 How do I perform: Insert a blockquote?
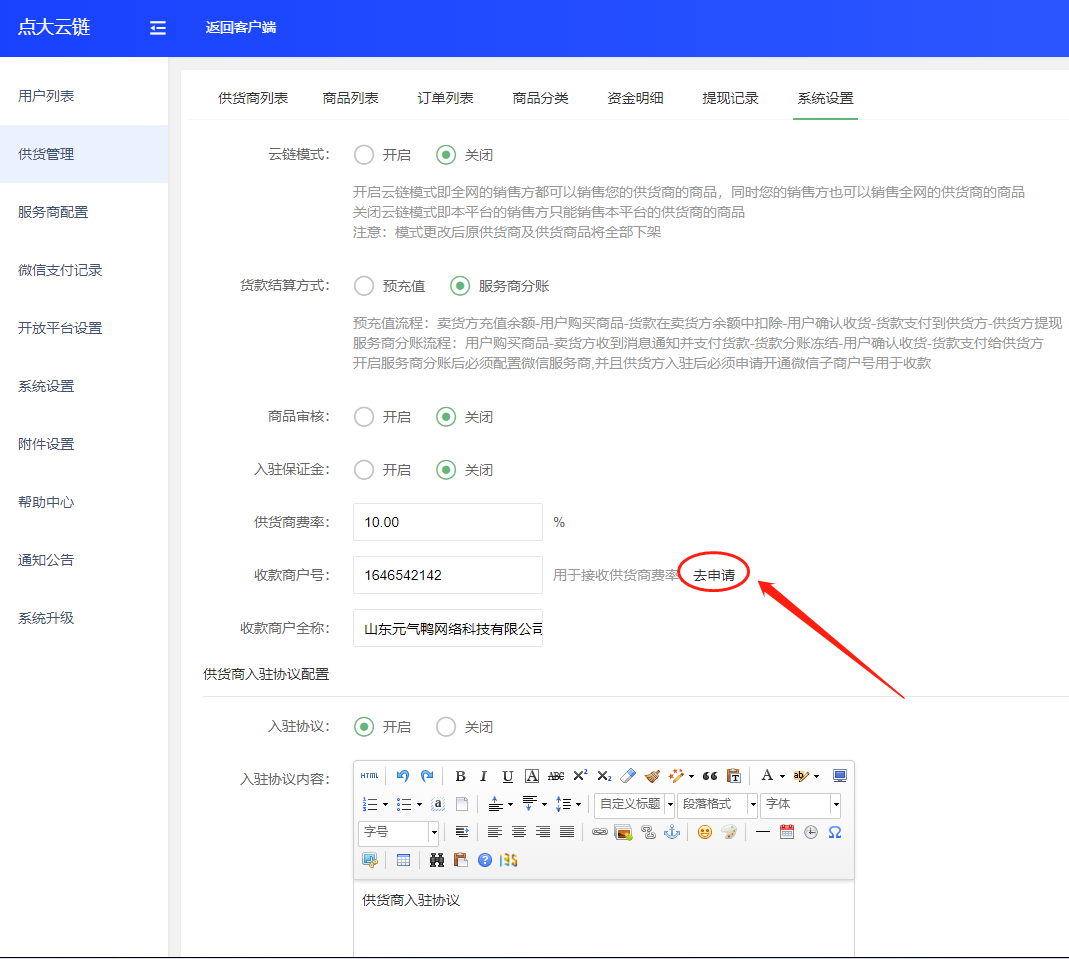pos(710,776)
